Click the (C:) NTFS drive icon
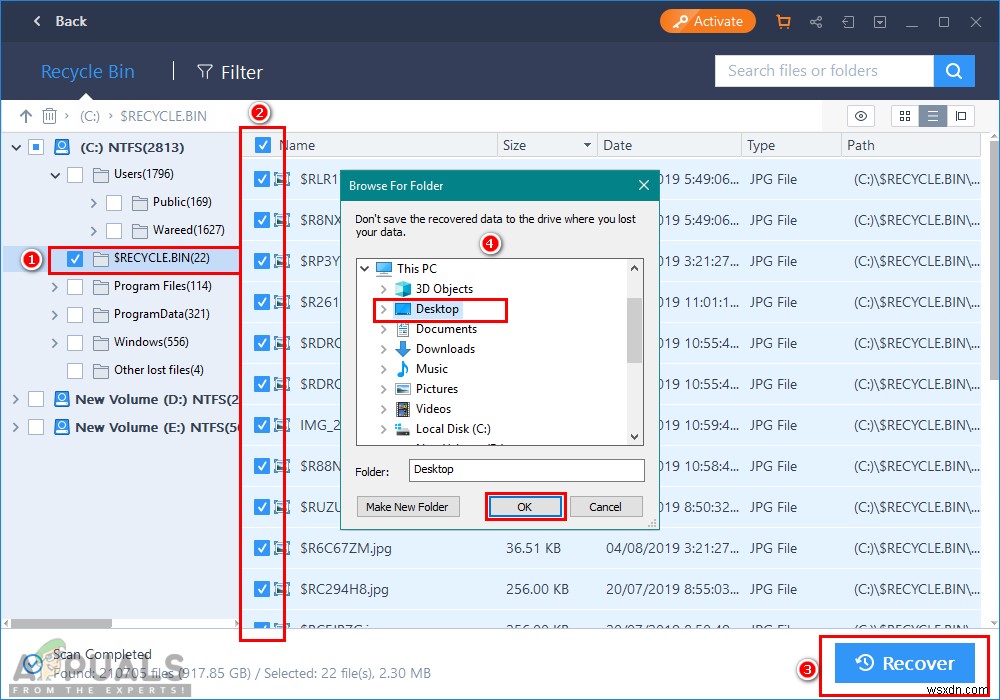 (62, 147)
